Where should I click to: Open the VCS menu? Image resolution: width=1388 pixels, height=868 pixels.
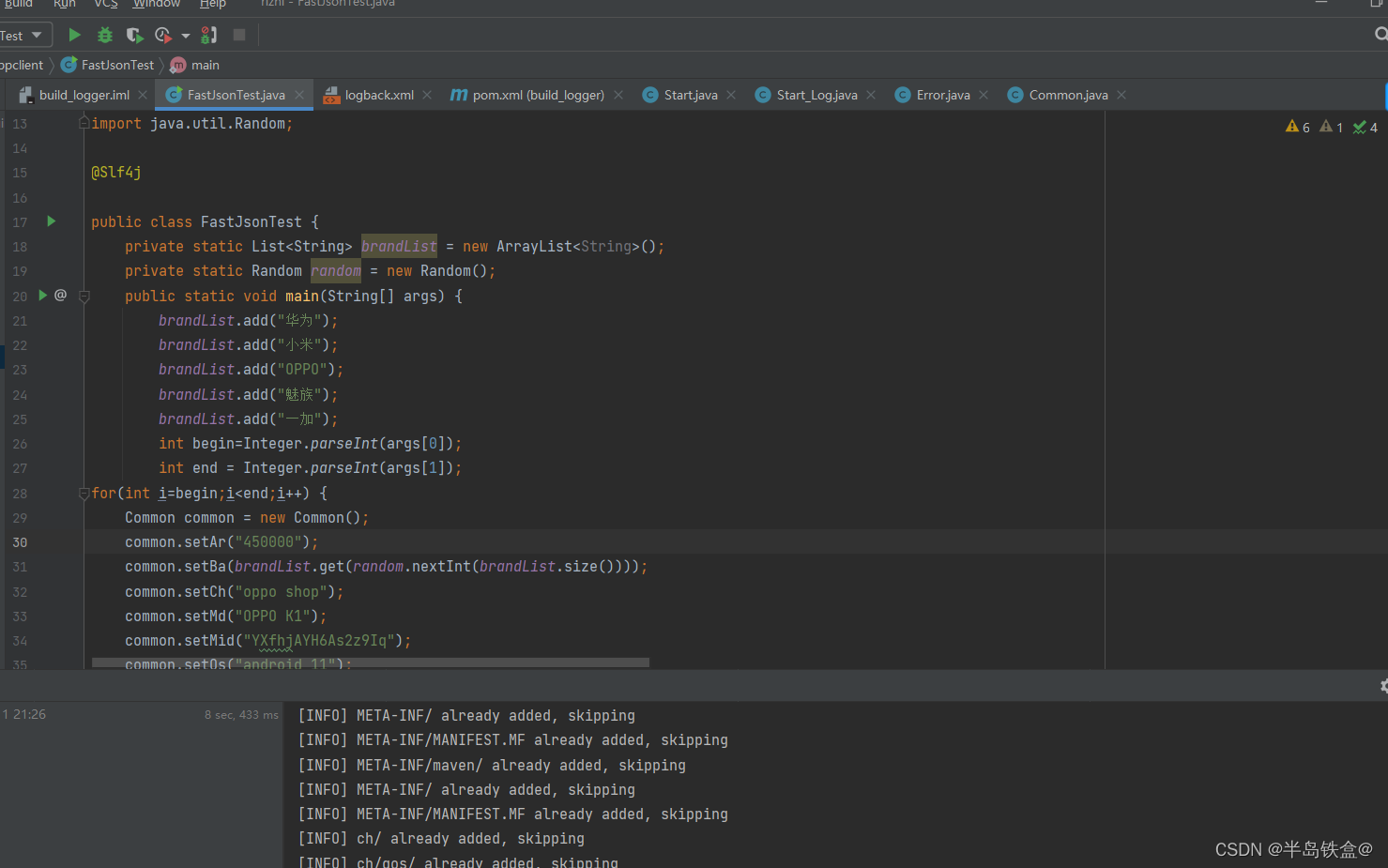click(106, 4)
